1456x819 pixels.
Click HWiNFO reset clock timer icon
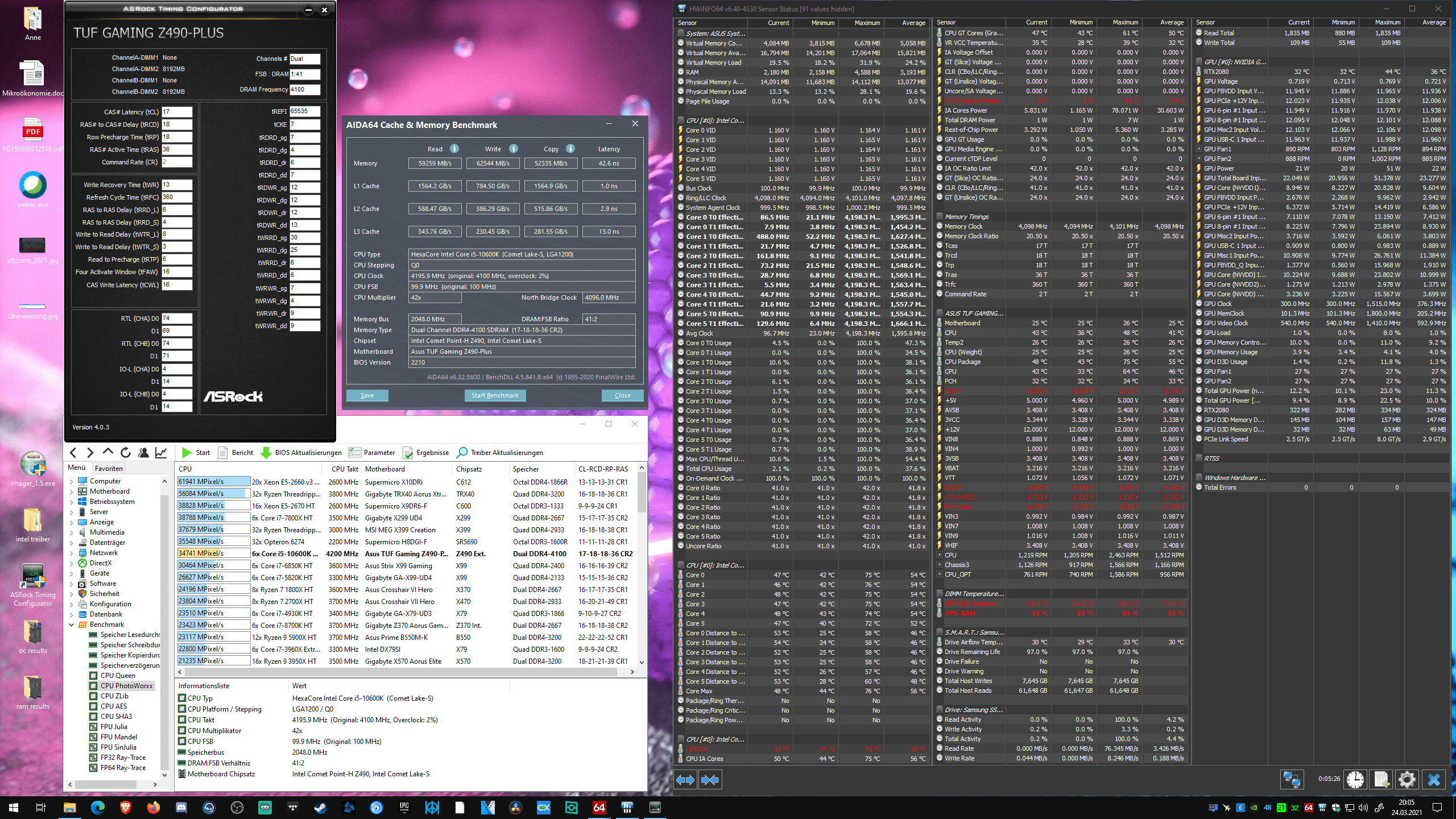point(1355,779)
